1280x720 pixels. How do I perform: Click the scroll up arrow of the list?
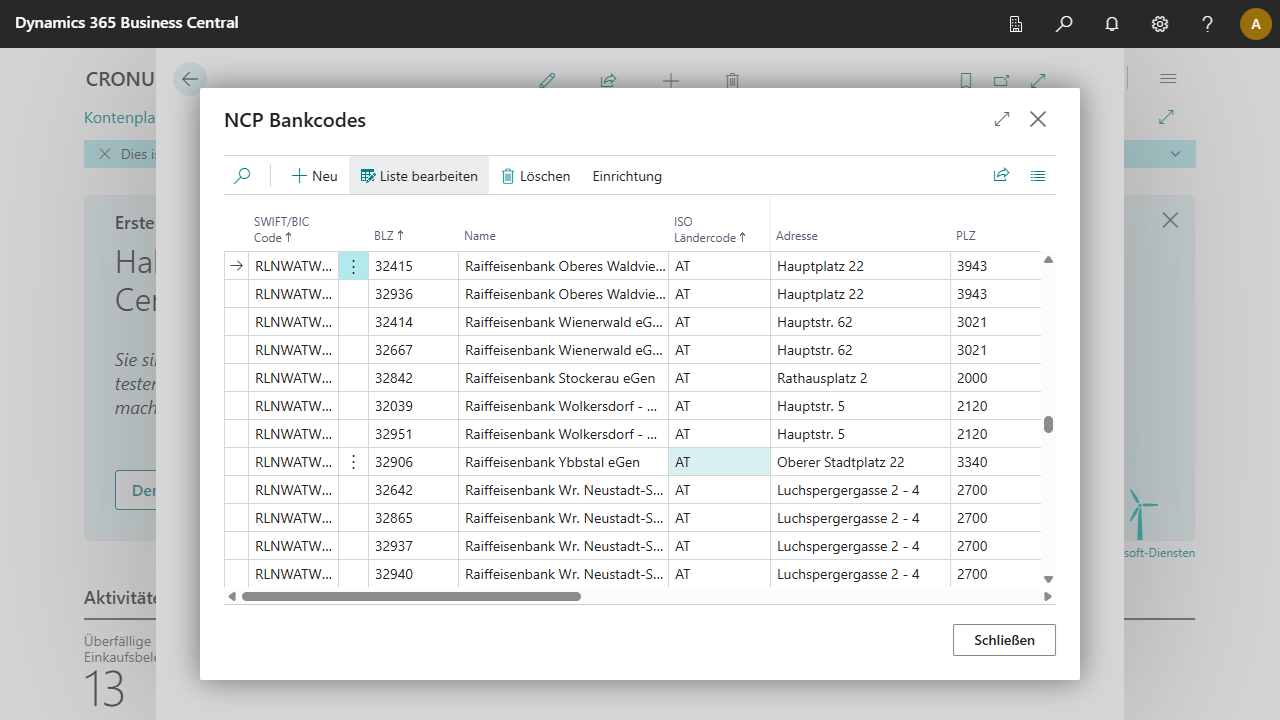pos(1049,260)
